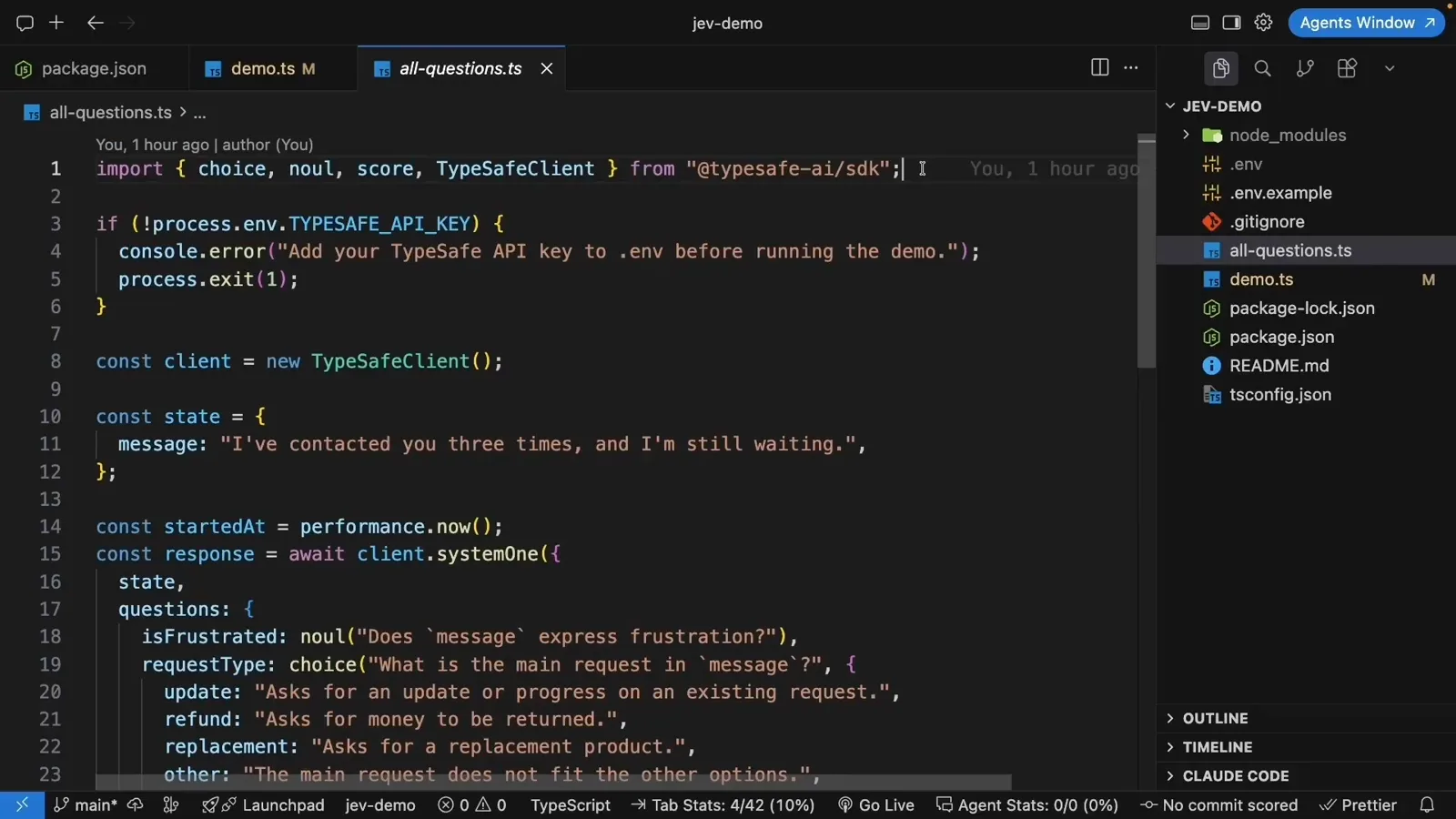Toggle side bar layout icon
Viewport: 1456px width, 819px height.
1231,23
